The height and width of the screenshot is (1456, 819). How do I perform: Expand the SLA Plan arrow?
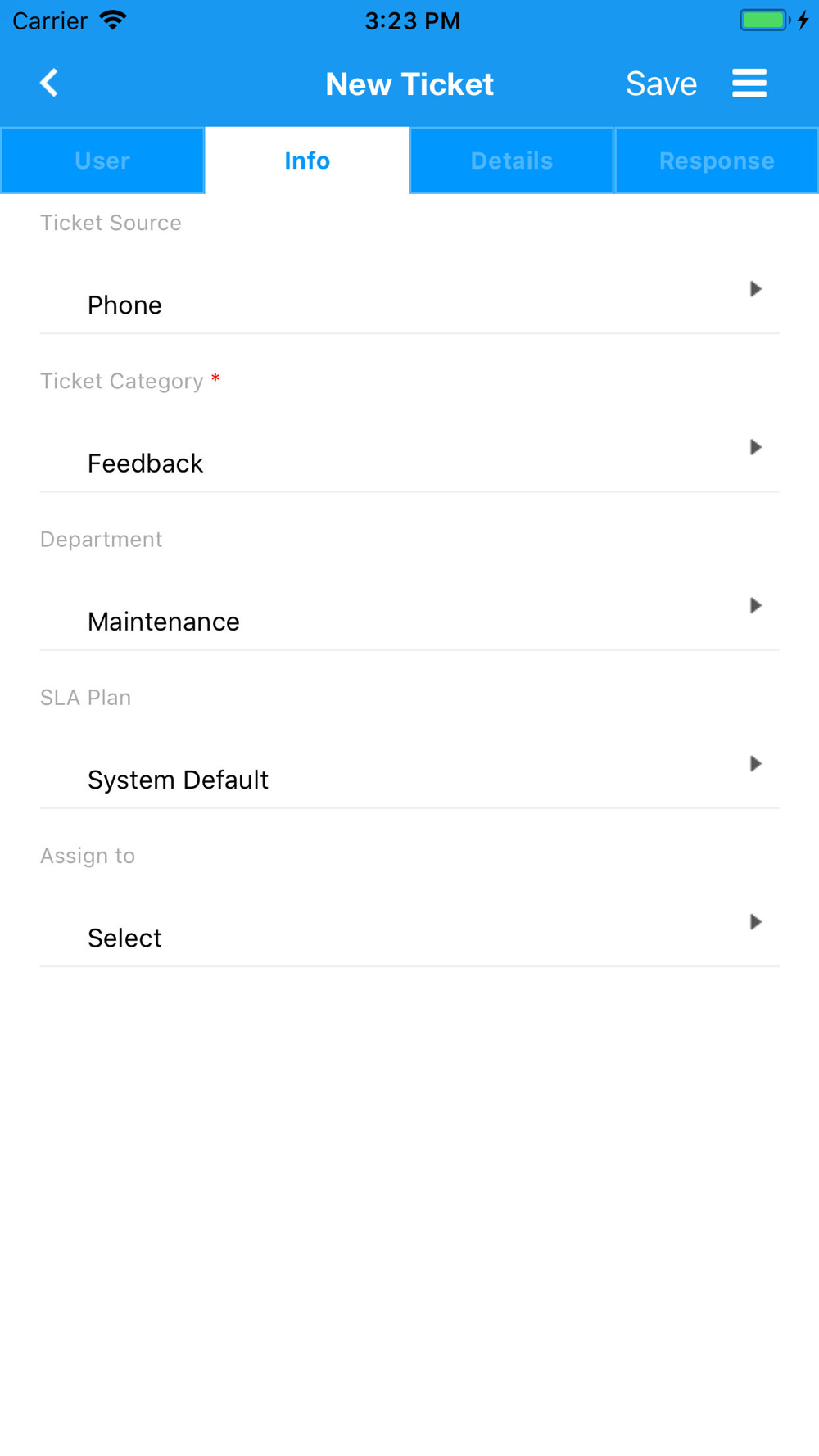[x=755, y=763]
